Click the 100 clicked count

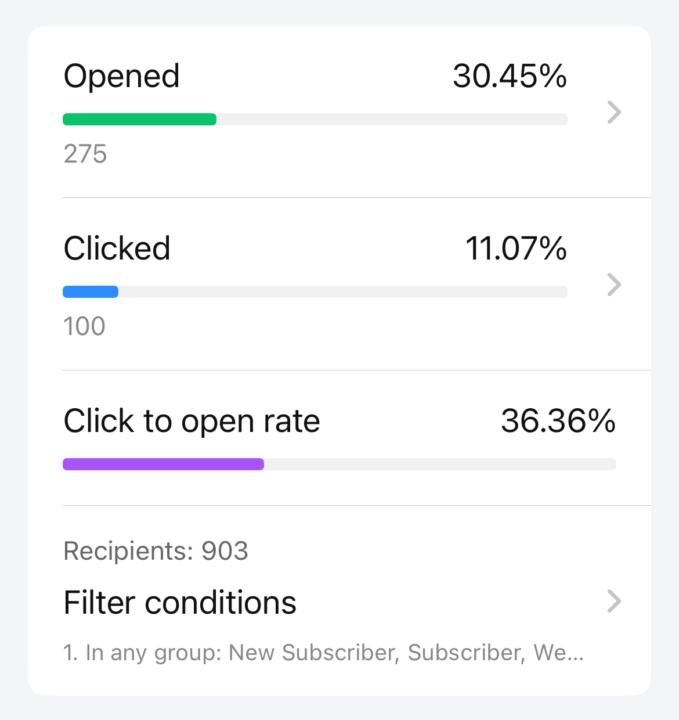coord(84,326)
